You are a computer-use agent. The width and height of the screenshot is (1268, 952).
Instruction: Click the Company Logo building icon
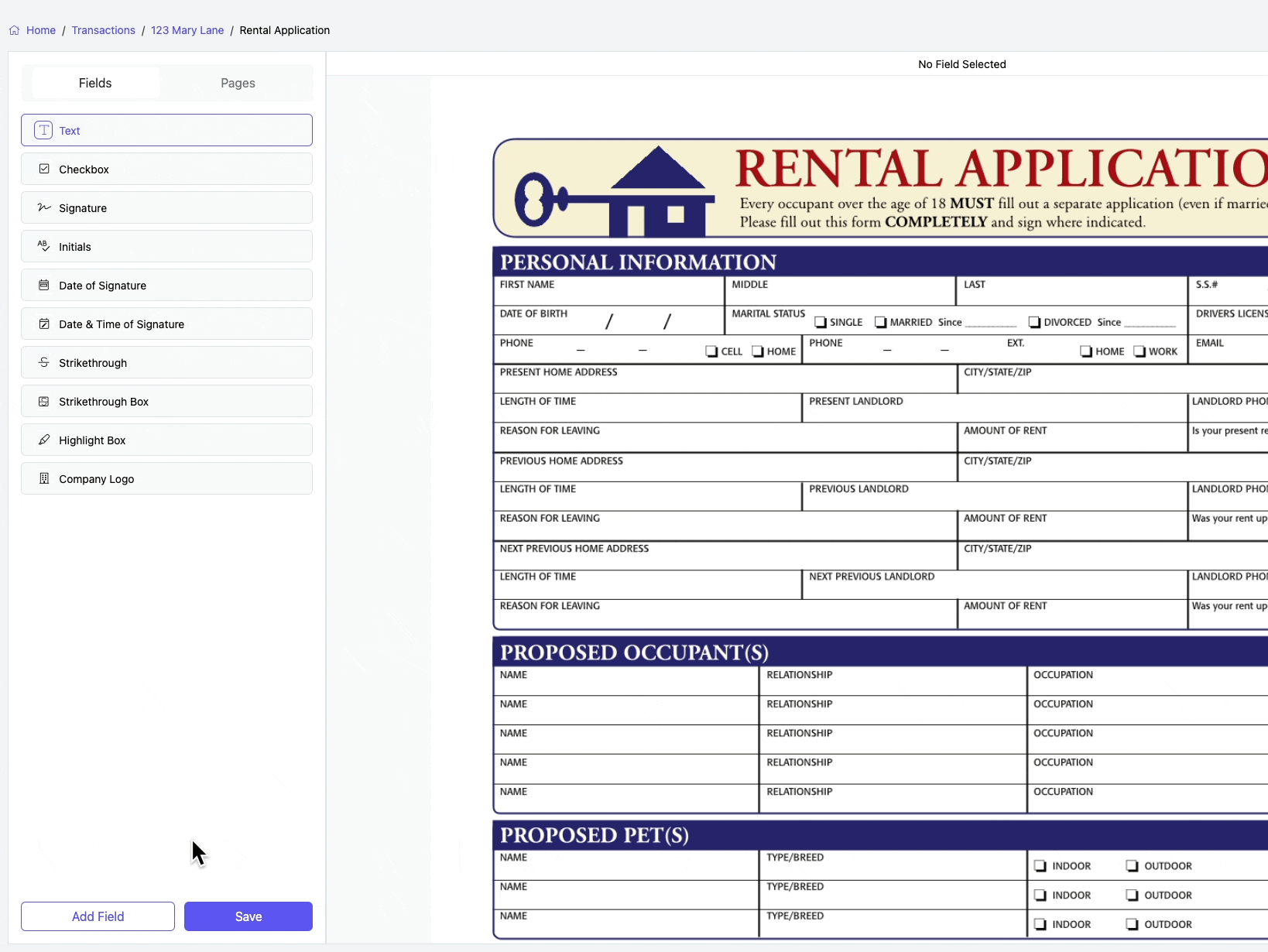pyautogui.click(x=44, y=478)
